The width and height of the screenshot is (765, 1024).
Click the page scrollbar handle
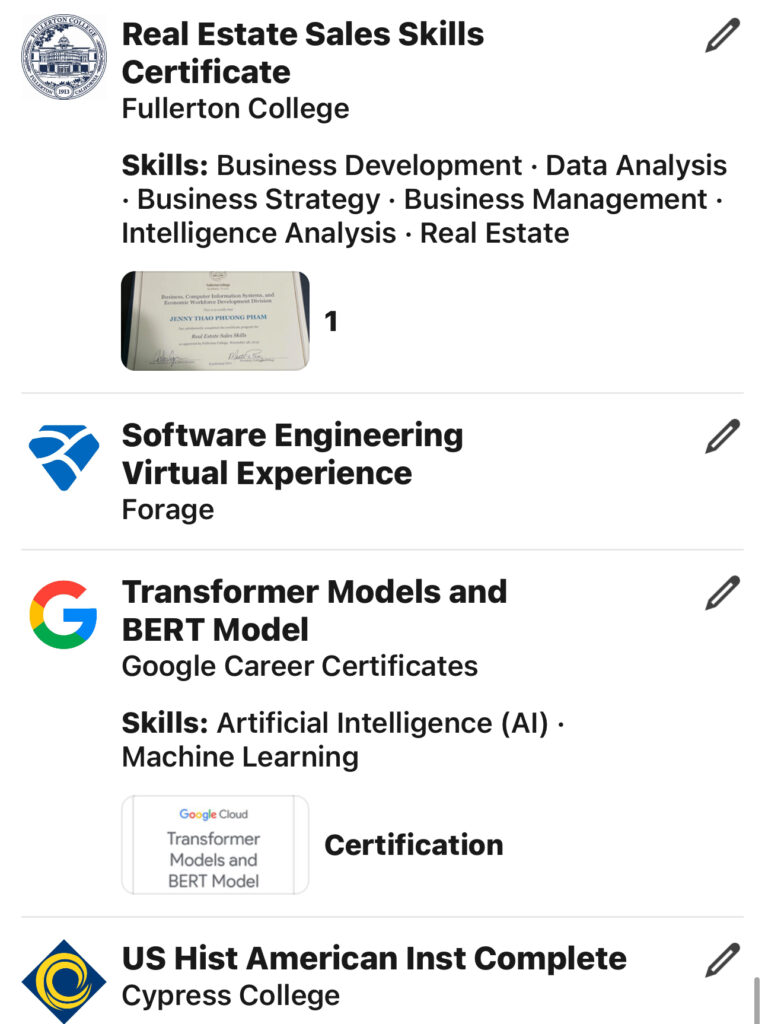[758, 1000]
